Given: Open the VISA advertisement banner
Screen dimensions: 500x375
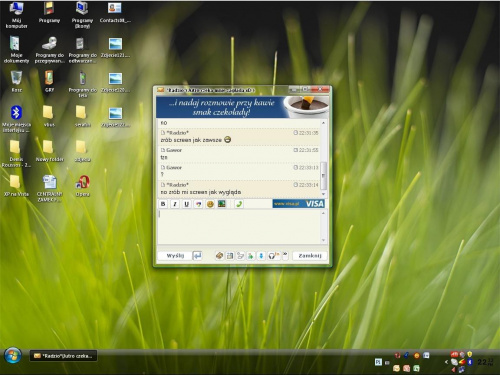Looking at the screenshot, I should pyautogui.click(x=298, y=204).
